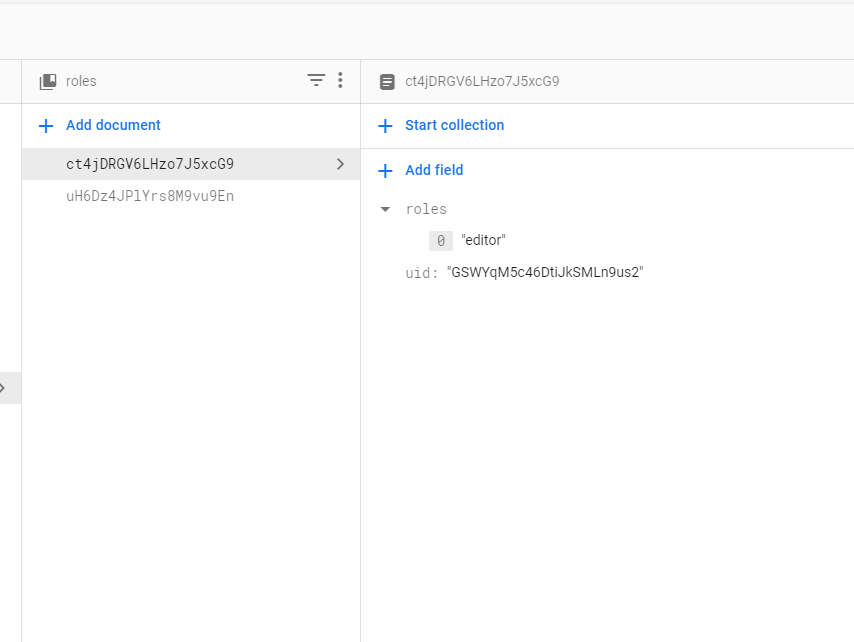Click the uid value GSWYqM5c46DtiJkSMLn9us2
Screen dimensions: 854x642
(x=545, y=272)
